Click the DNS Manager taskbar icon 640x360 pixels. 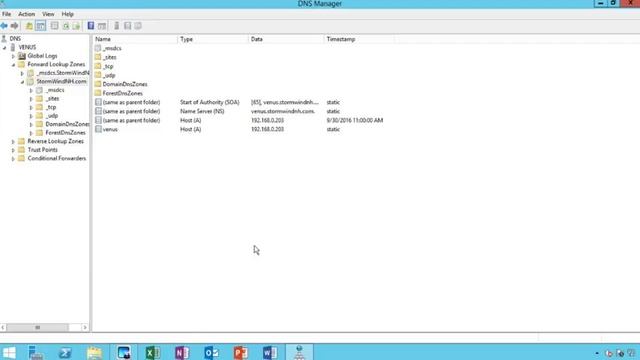pyautogui.click(x=299, y=352)
